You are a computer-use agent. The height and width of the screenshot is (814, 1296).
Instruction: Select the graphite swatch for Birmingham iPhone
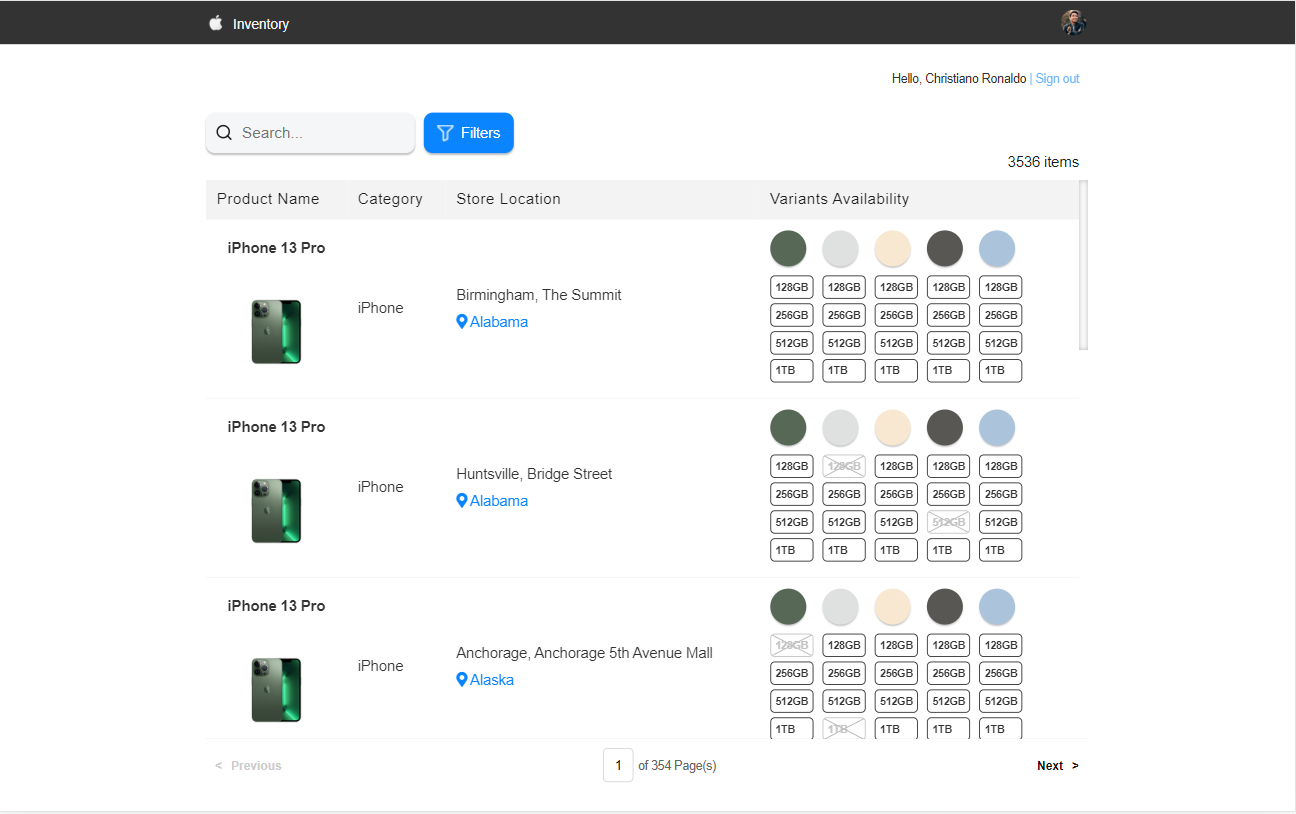(x=944, y=249)
